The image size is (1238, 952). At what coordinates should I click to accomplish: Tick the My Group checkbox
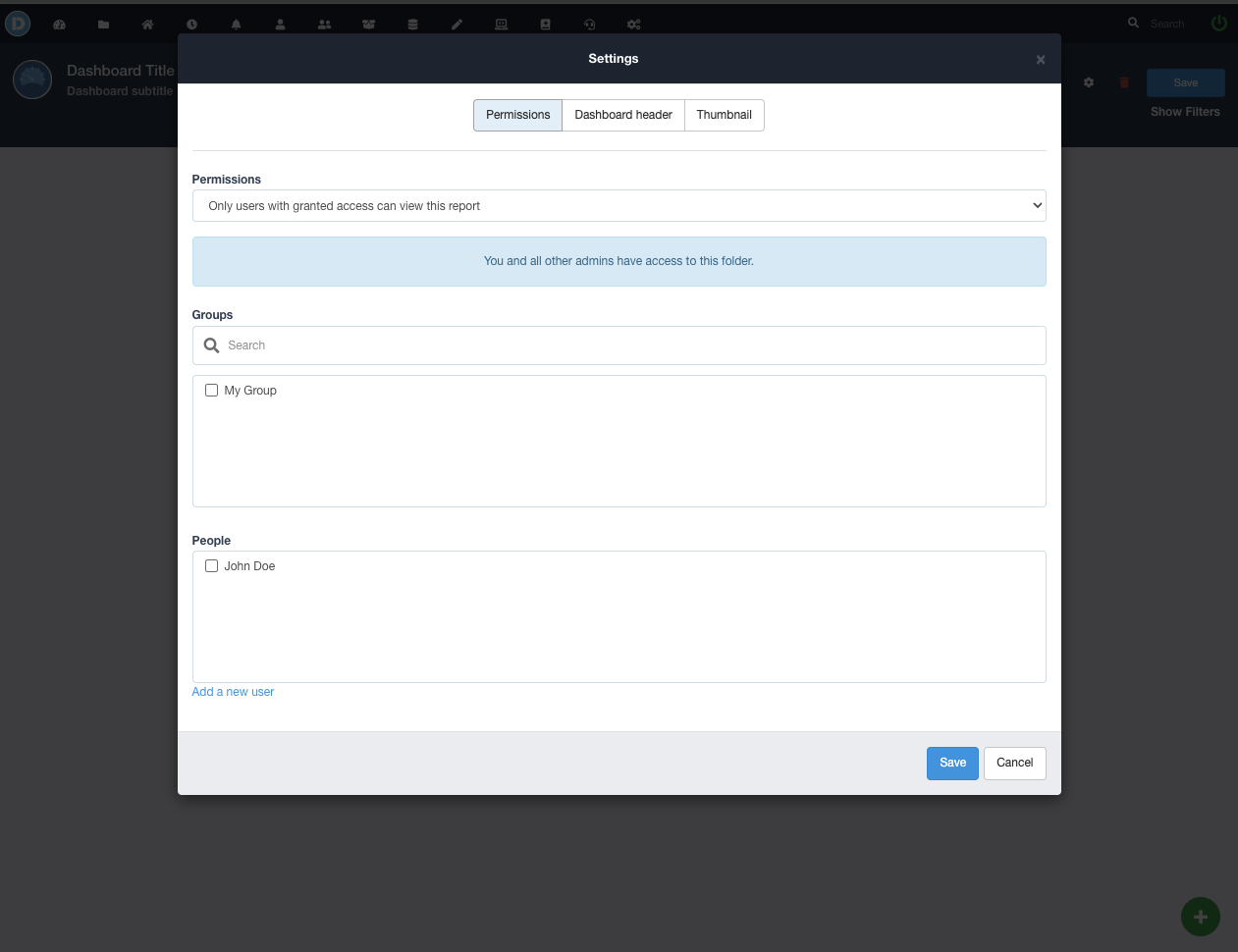click(211, 391)
